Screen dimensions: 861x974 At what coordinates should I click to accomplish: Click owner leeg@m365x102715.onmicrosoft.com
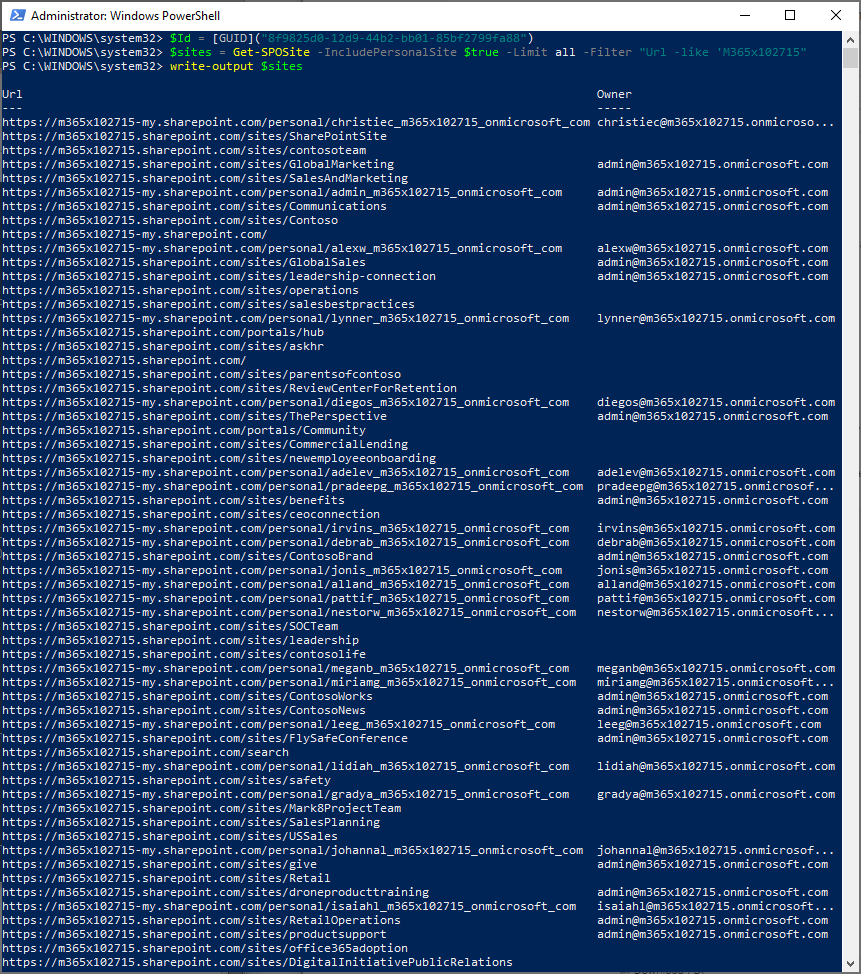(x=709, y=724)
